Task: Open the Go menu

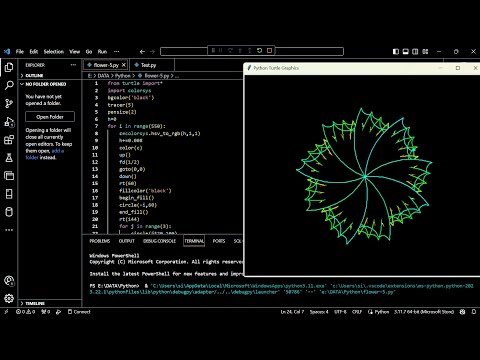Action: point(89,52)
